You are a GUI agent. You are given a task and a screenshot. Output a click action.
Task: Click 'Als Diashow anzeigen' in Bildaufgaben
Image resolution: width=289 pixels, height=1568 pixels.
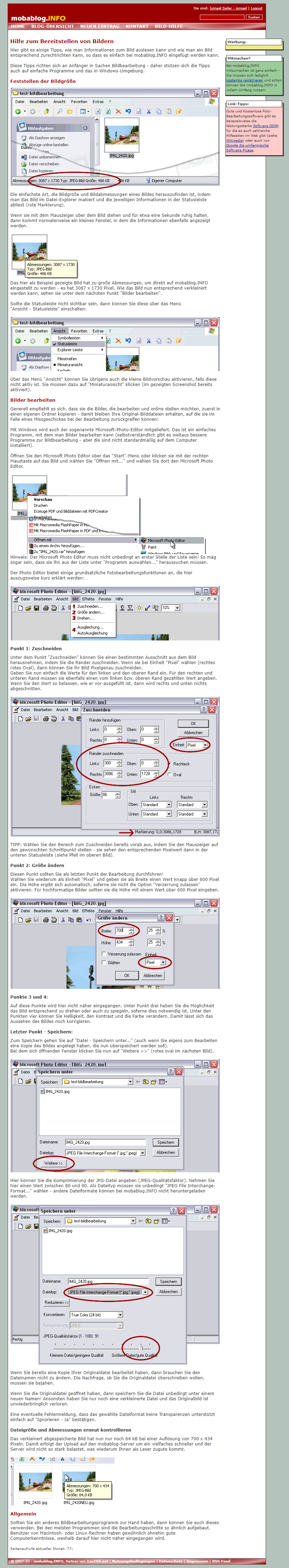tap(46, 137)
